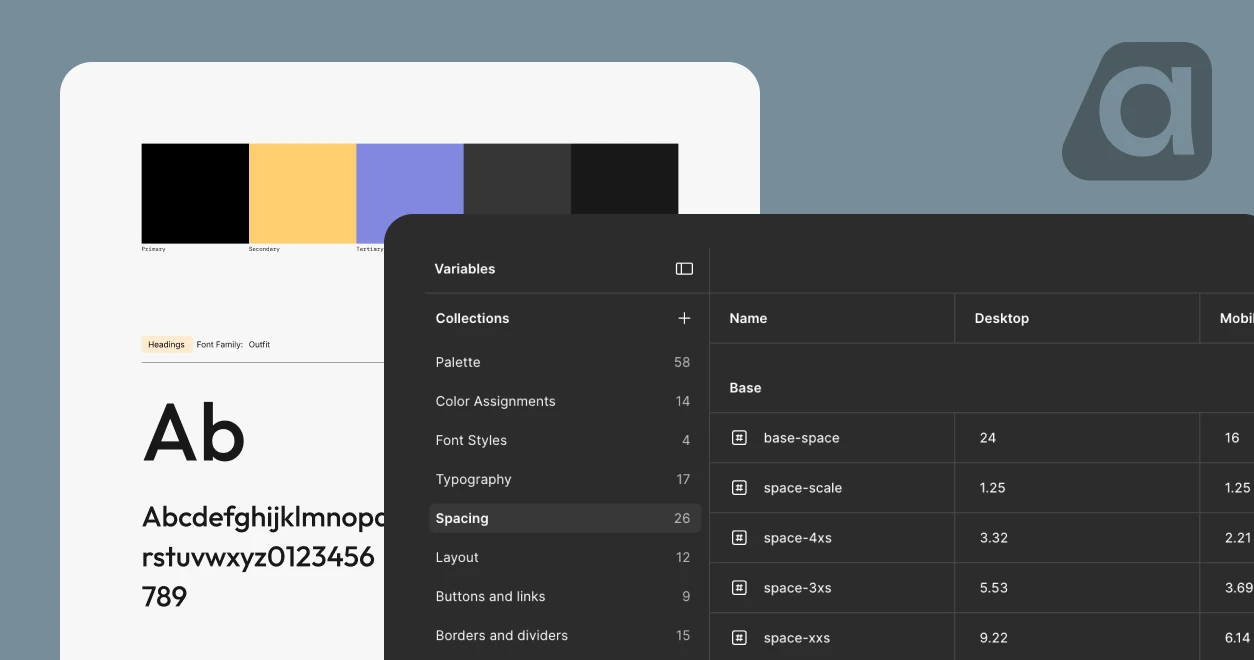Toggle the Variables sidebar panel icon

(684, 269)
